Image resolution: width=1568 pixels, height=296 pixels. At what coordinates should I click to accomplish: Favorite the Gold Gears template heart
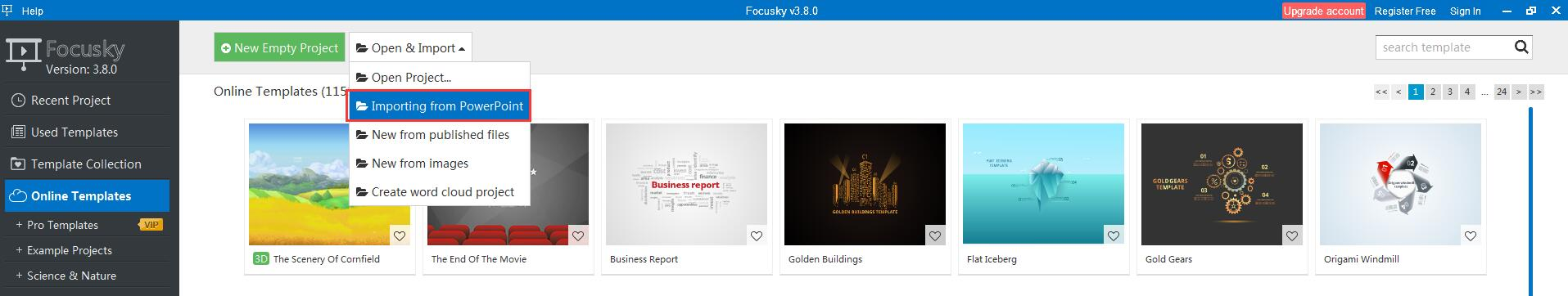(x=1292, y=235)
